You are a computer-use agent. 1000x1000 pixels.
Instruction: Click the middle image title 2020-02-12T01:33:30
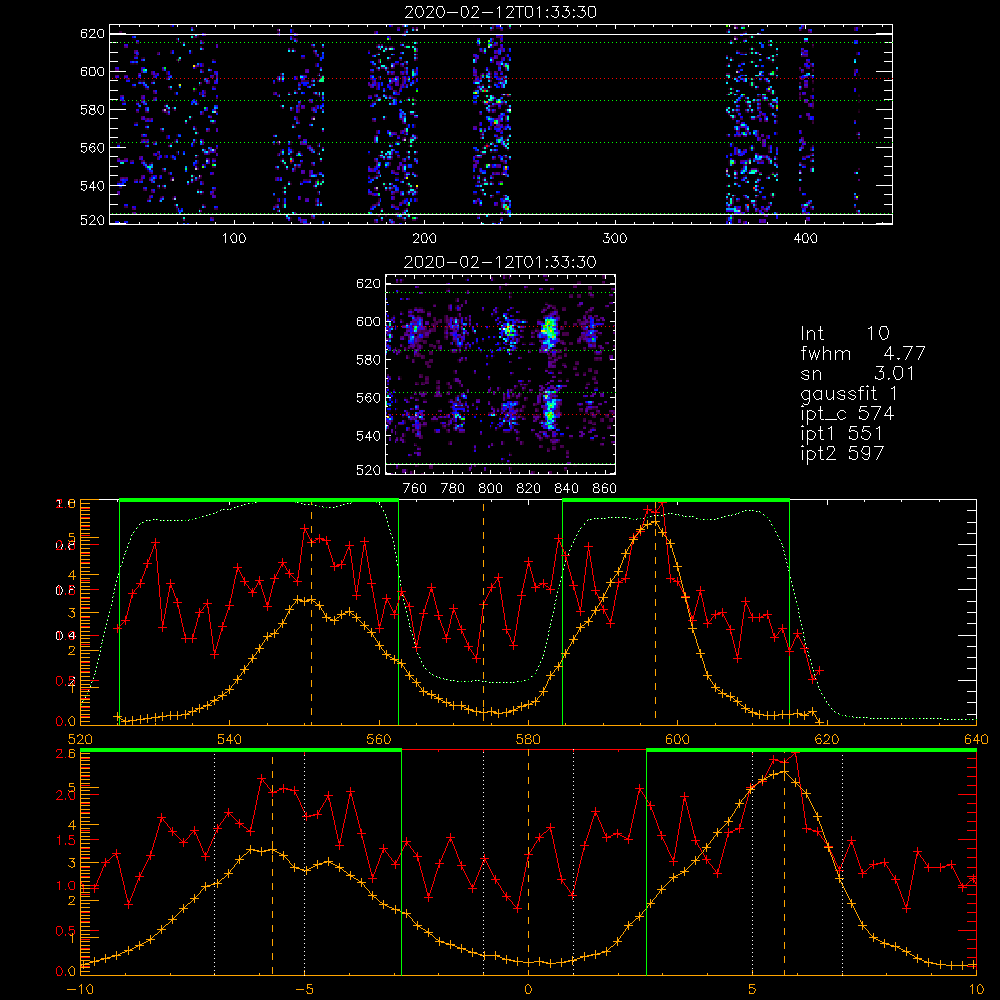[500, 262]
